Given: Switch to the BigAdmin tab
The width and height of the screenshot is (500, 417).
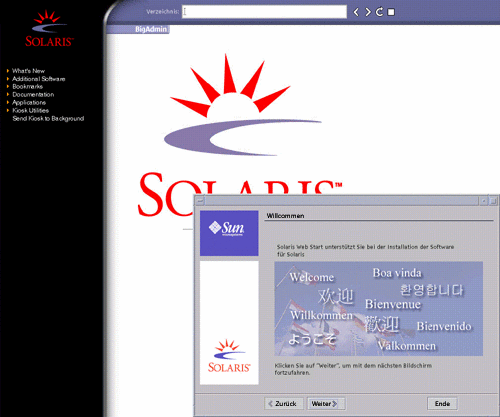Looking at the screenshot, I should point(151,29).
